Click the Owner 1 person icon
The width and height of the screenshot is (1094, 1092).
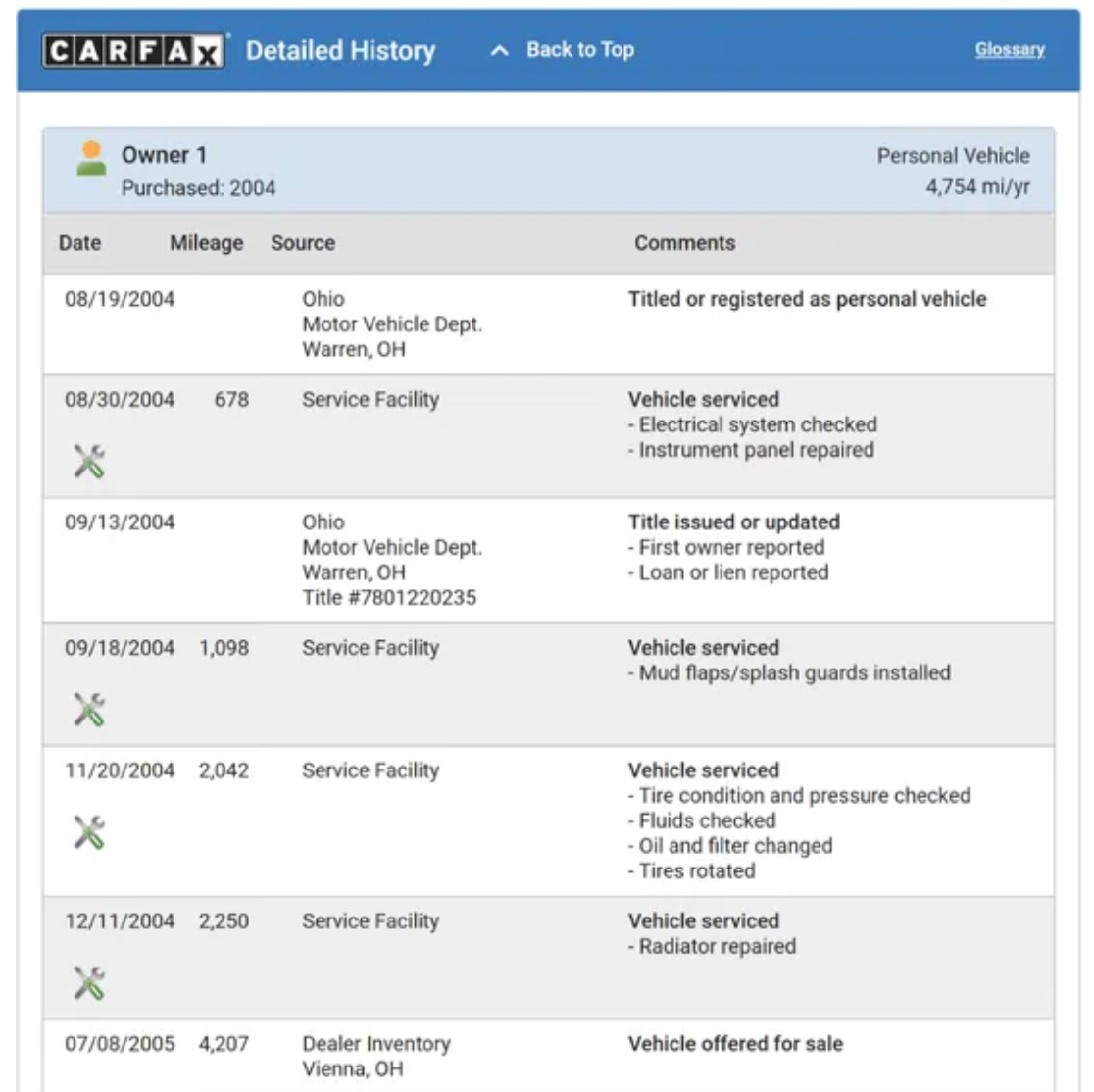pyautogui.click(x=91, y=159)
